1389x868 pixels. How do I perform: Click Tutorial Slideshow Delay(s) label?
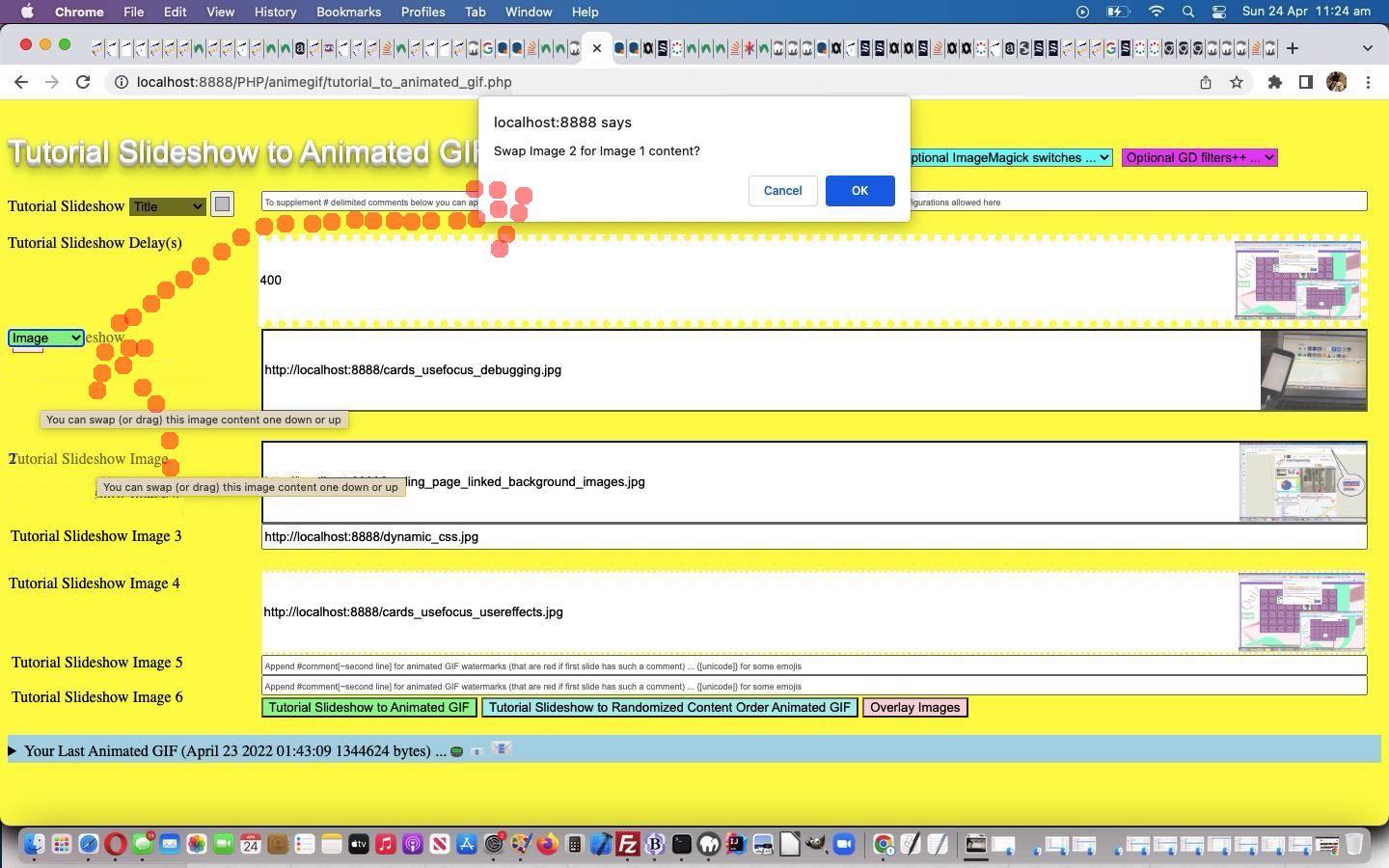coord(95,243)
